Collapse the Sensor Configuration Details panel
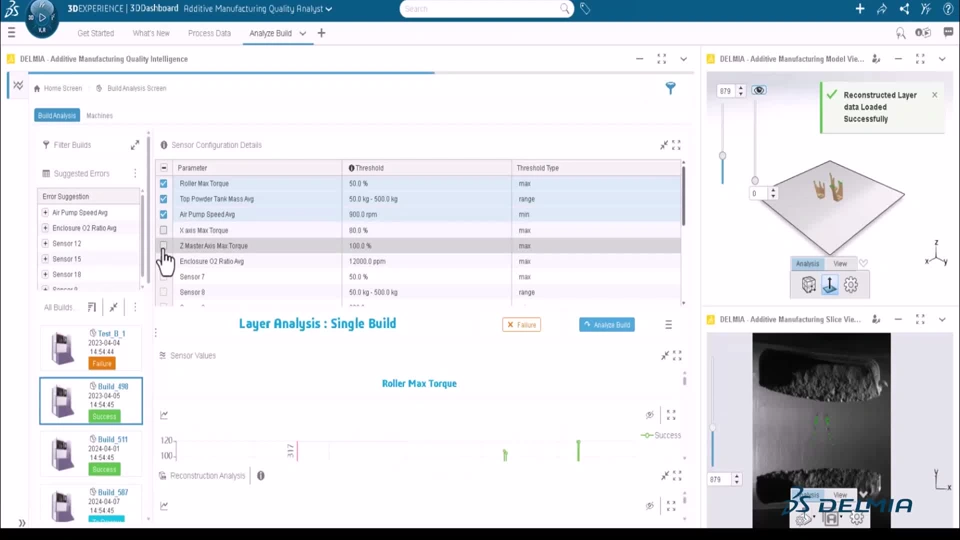The width and height of the screenshot is (960, 540). point(664,145)
